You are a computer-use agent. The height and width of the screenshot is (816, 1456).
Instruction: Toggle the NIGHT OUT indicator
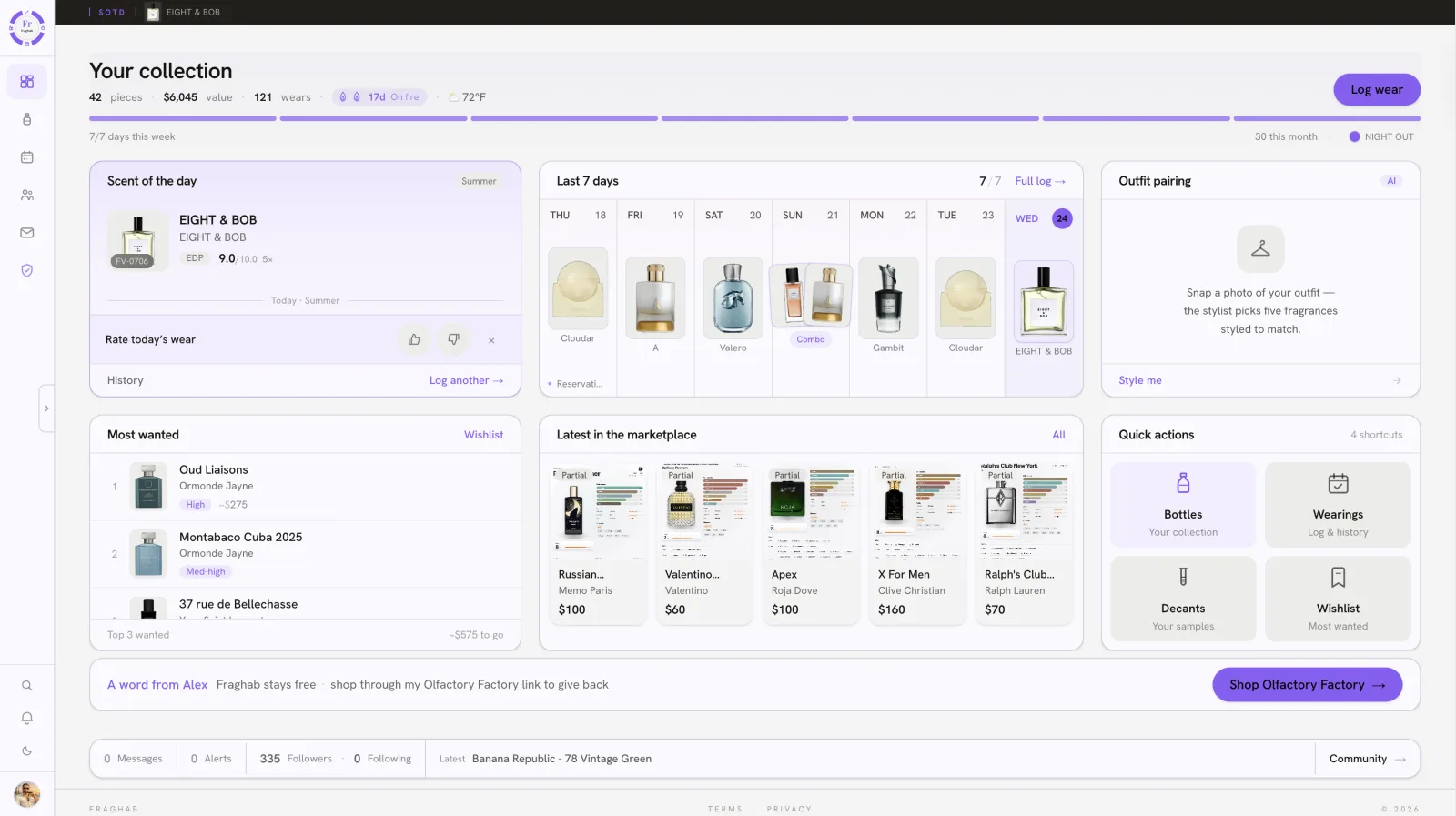click(1381, 136)
